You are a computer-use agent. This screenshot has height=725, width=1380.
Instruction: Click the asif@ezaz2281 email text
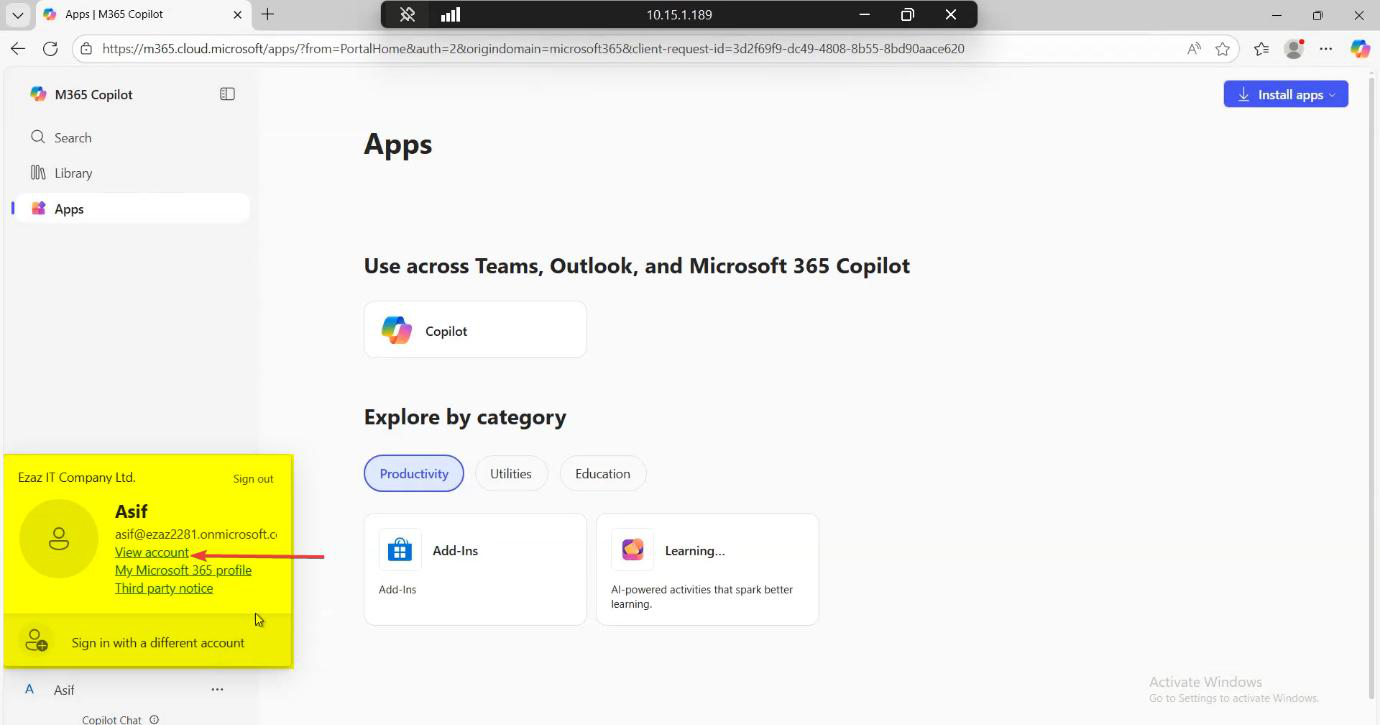point(196,534)
